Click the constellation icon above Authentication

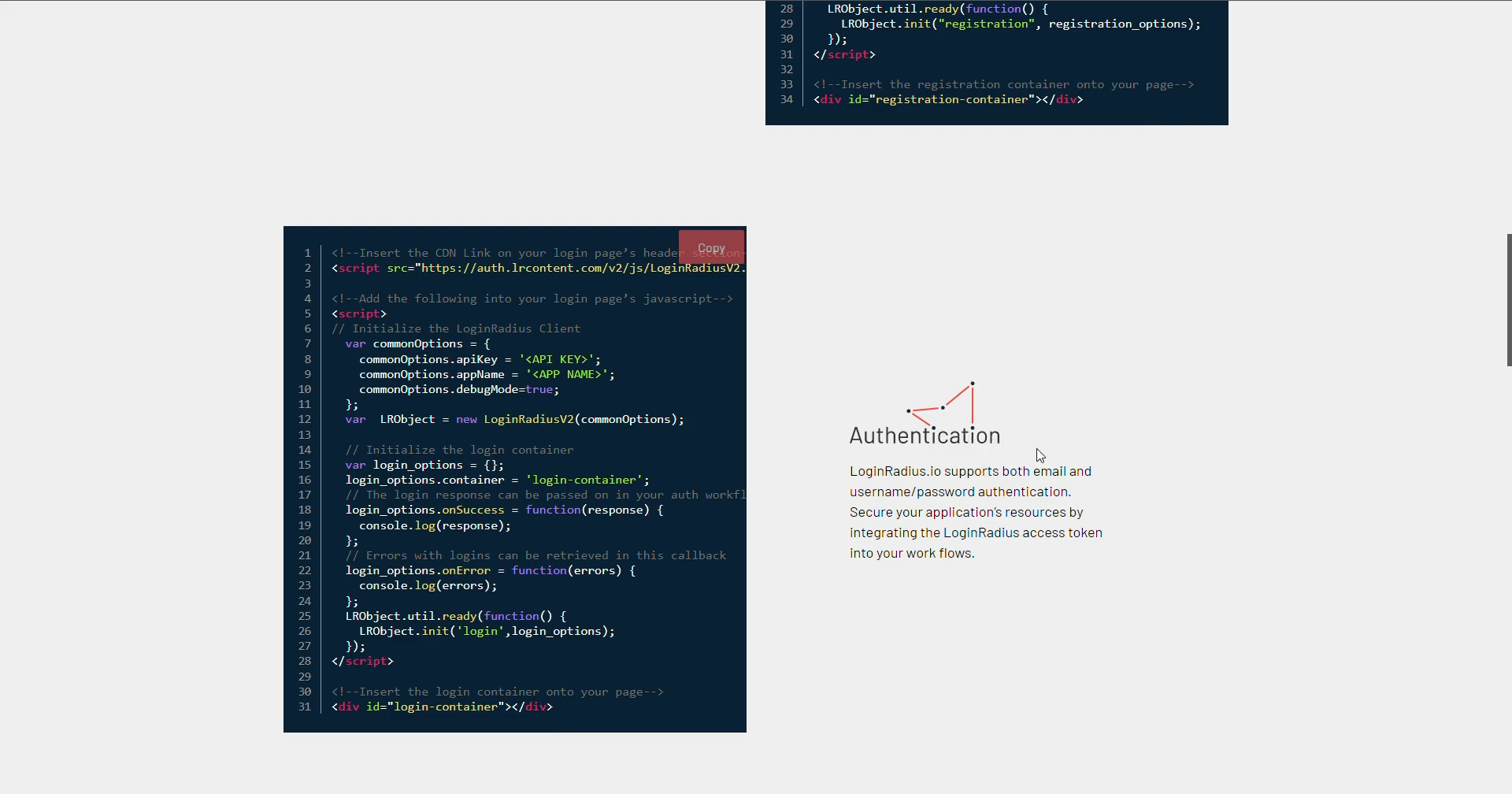pyautogui.click(x=941, y=405)
